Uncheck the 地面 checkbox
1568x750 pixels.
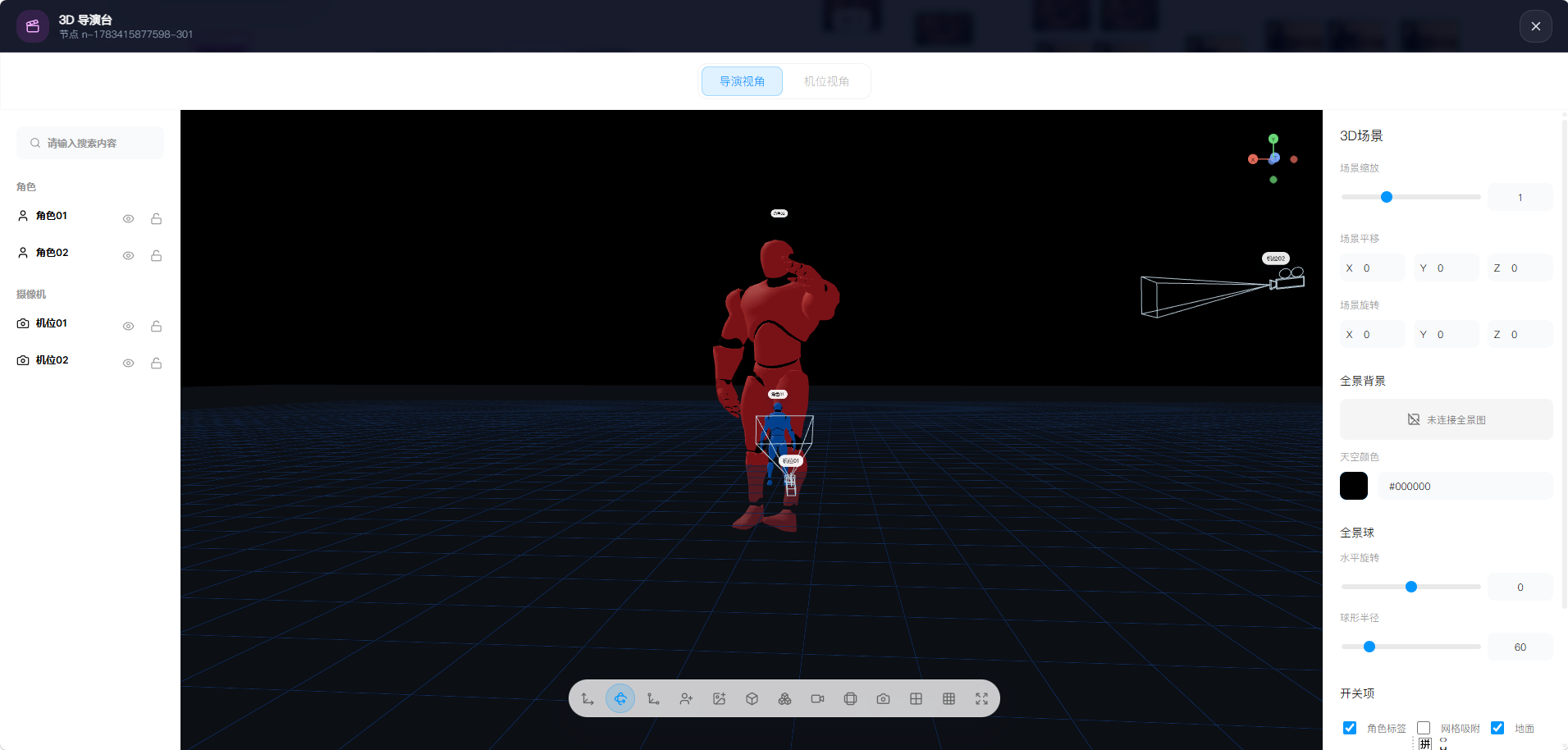[x=1497, y=728]
